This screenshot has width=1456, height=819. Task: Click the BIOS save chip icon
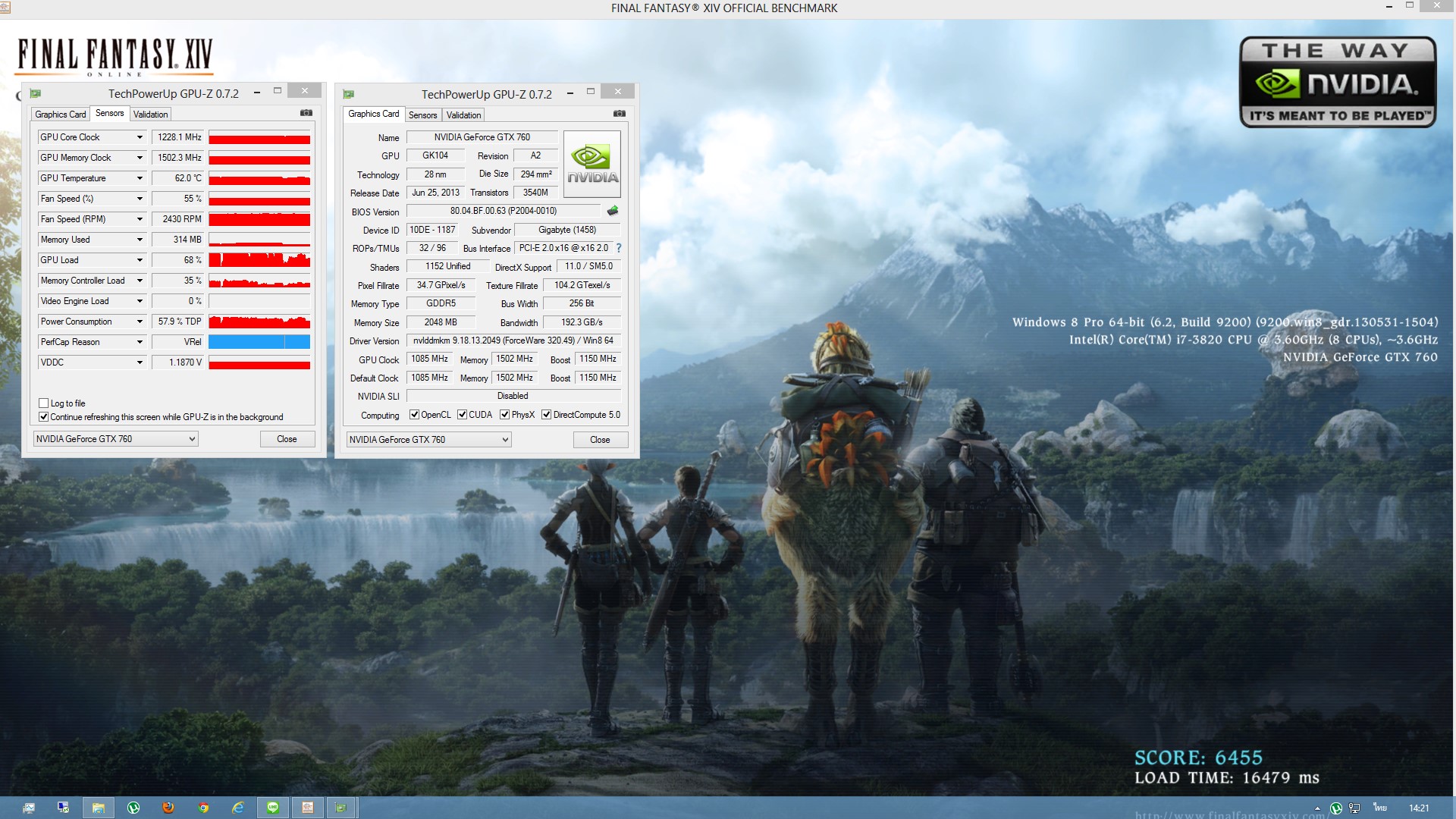coord(613,211)
